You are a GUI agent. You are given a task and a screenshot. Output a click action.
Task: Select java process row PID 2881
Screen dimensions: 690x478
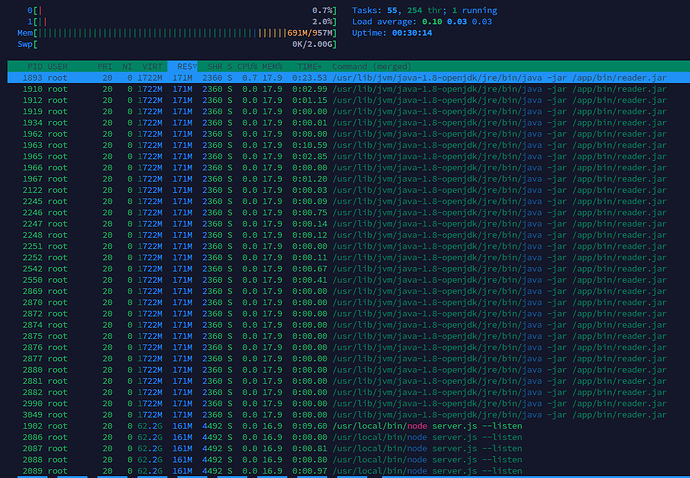[x=349, y=381]
